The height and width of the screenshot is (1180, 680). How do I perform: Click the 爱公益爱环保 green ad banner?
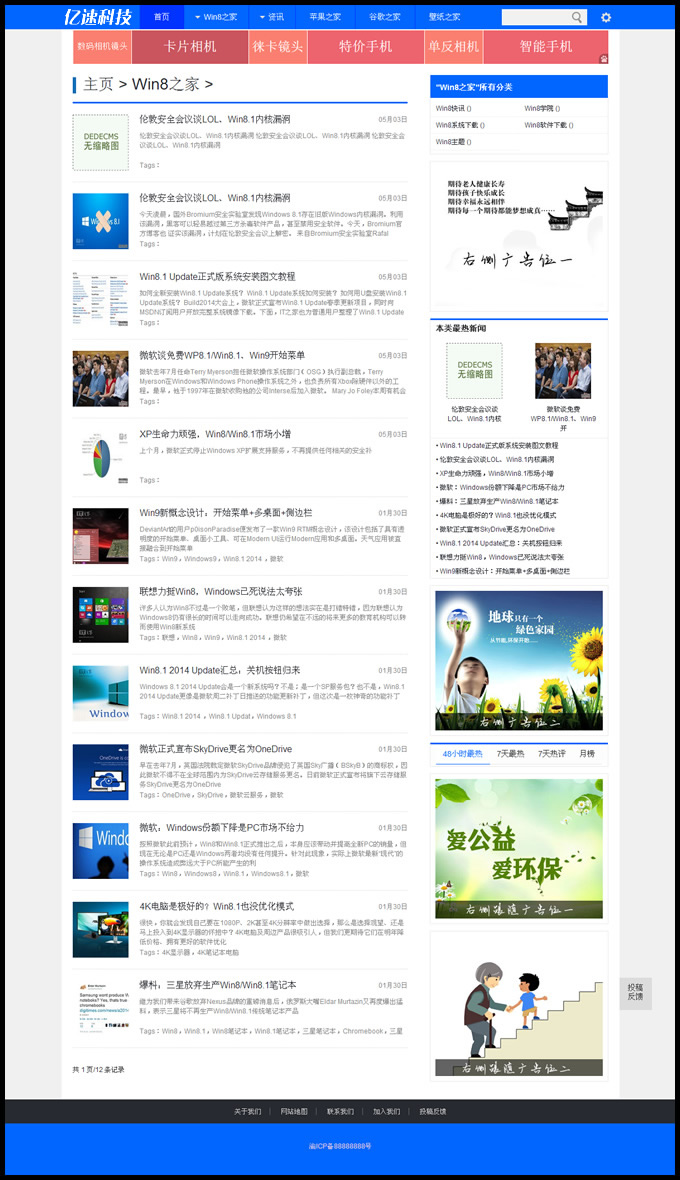click(519, 848)
